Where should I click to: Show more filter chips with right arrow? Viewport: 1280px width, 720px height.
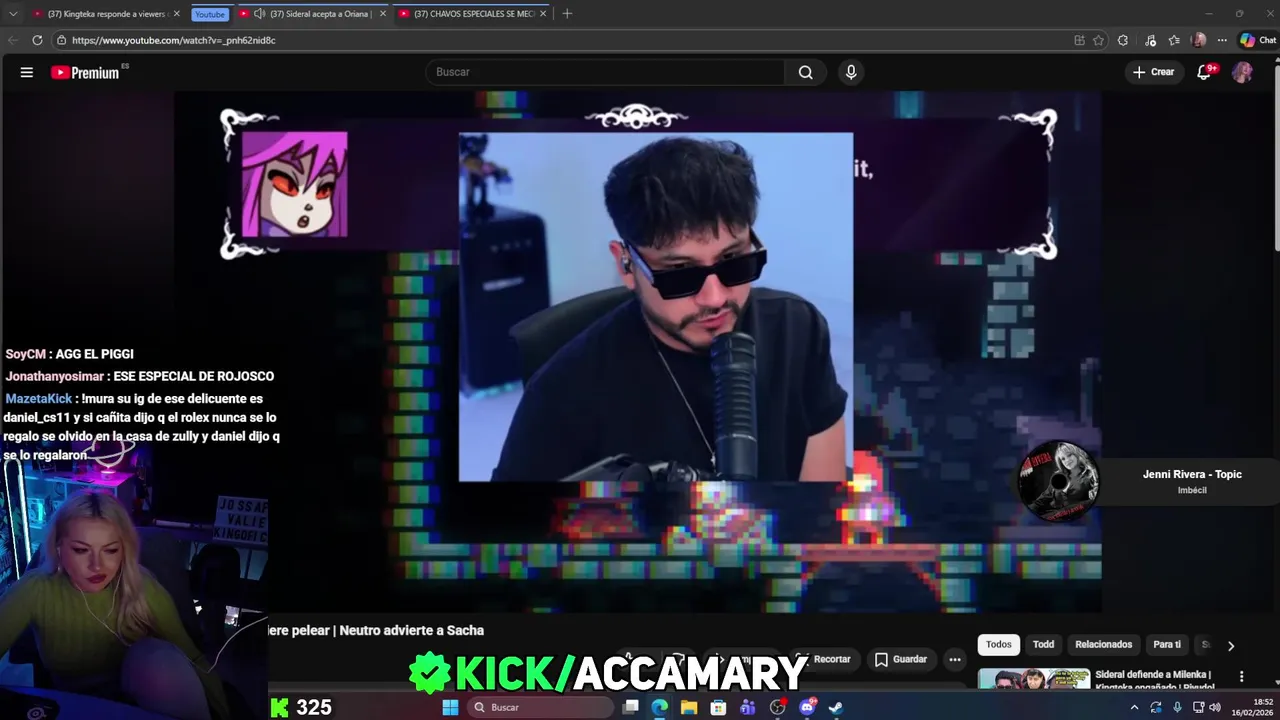pyautogui.click(x=1231, y=645)
